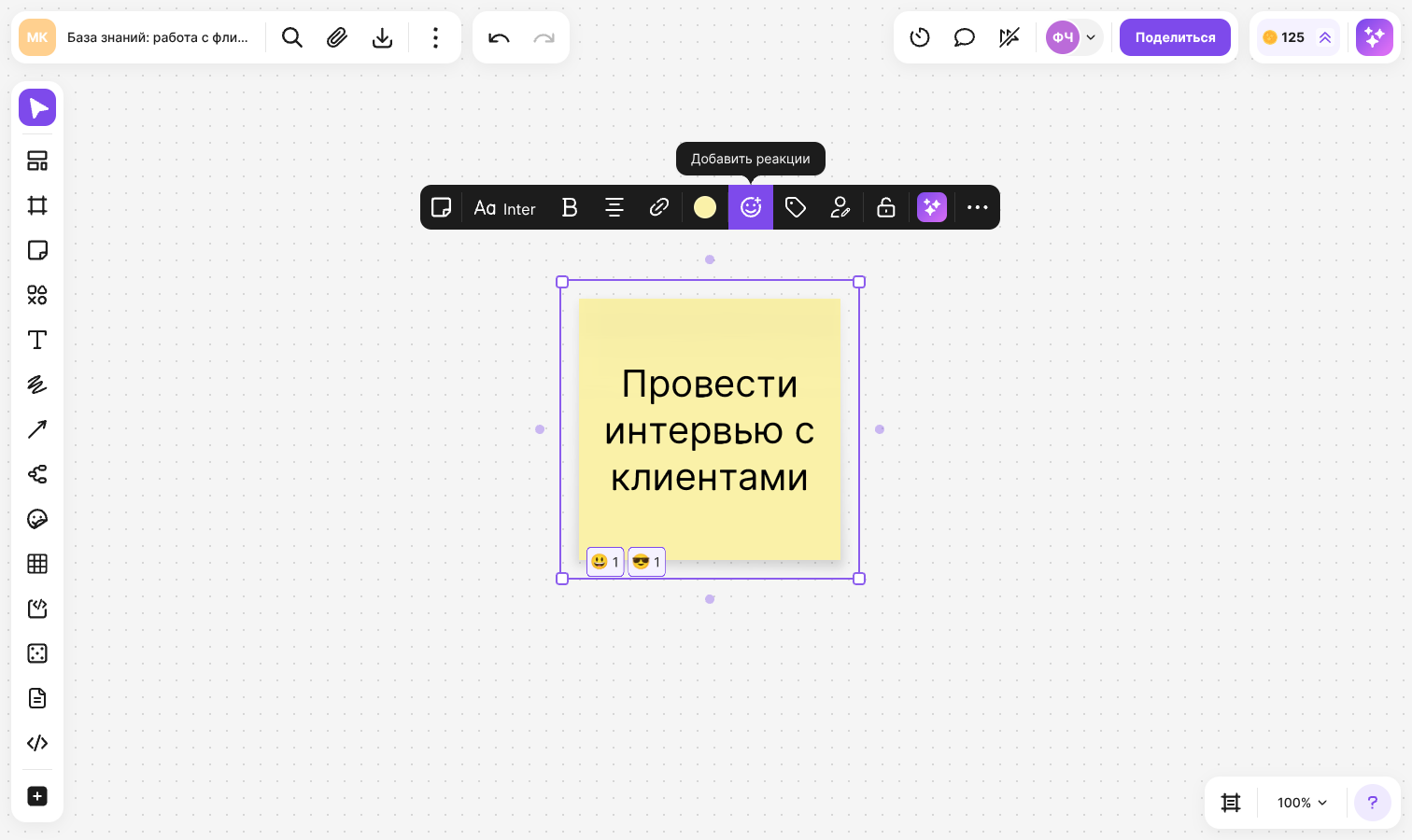
Task: Click the sticky note text Провести интервью
Action: [x=709, y=430]
